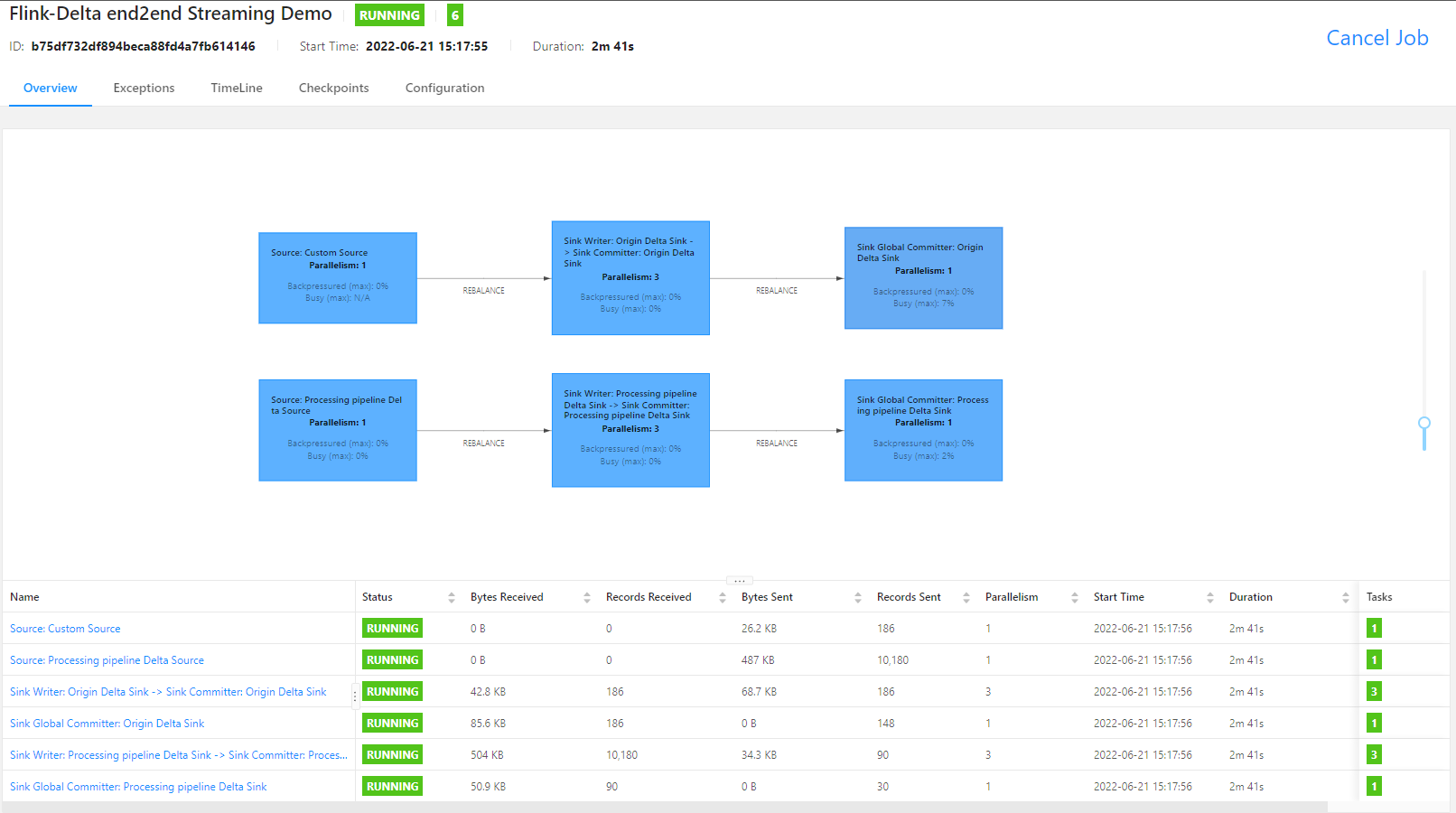Click the 10,180 records sent cell
This screenshot has width=1456, height=813.
coord(892,660)
